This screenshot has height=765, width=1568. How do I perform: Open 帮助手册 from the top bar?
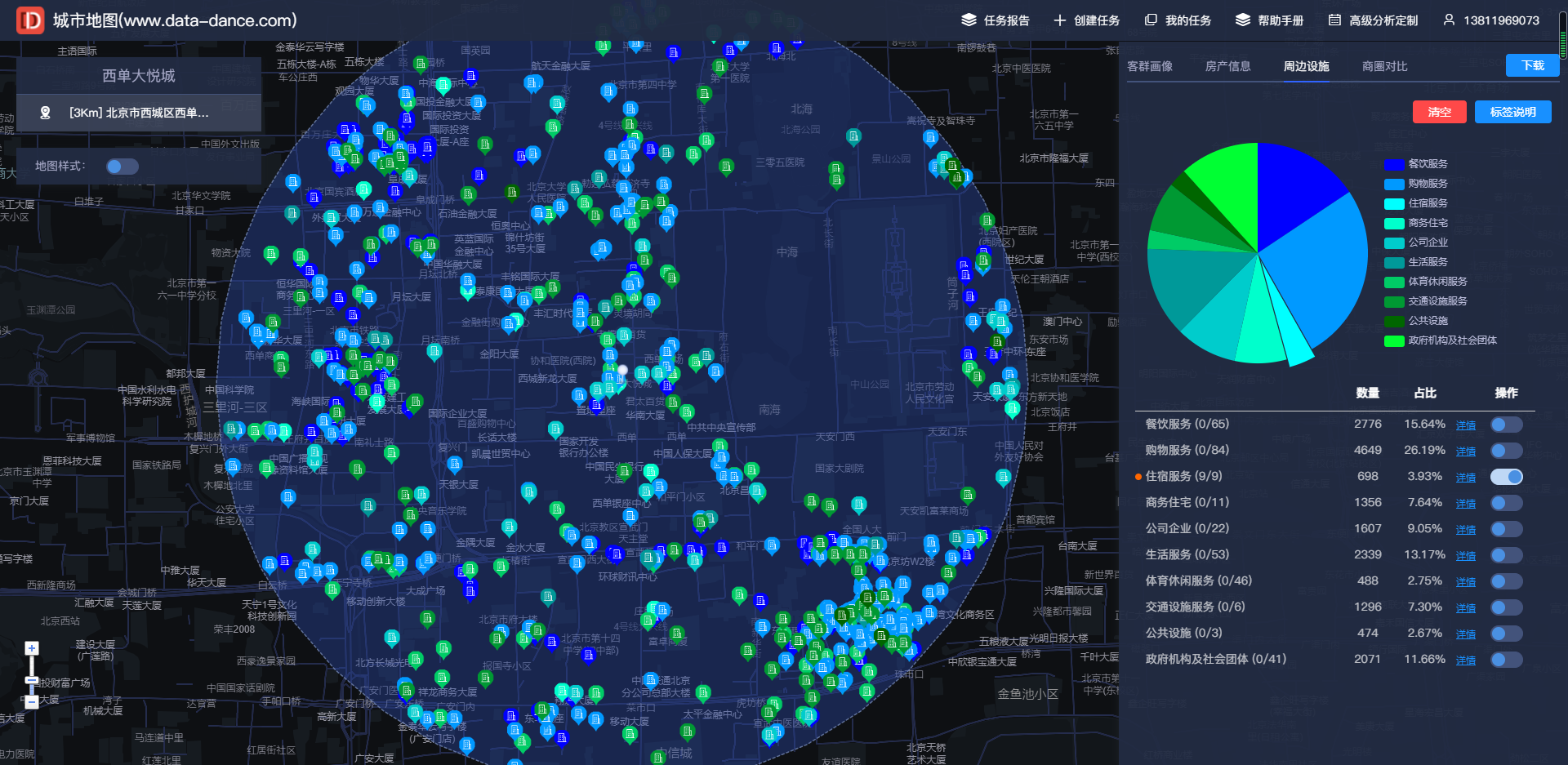(1269, 20)
